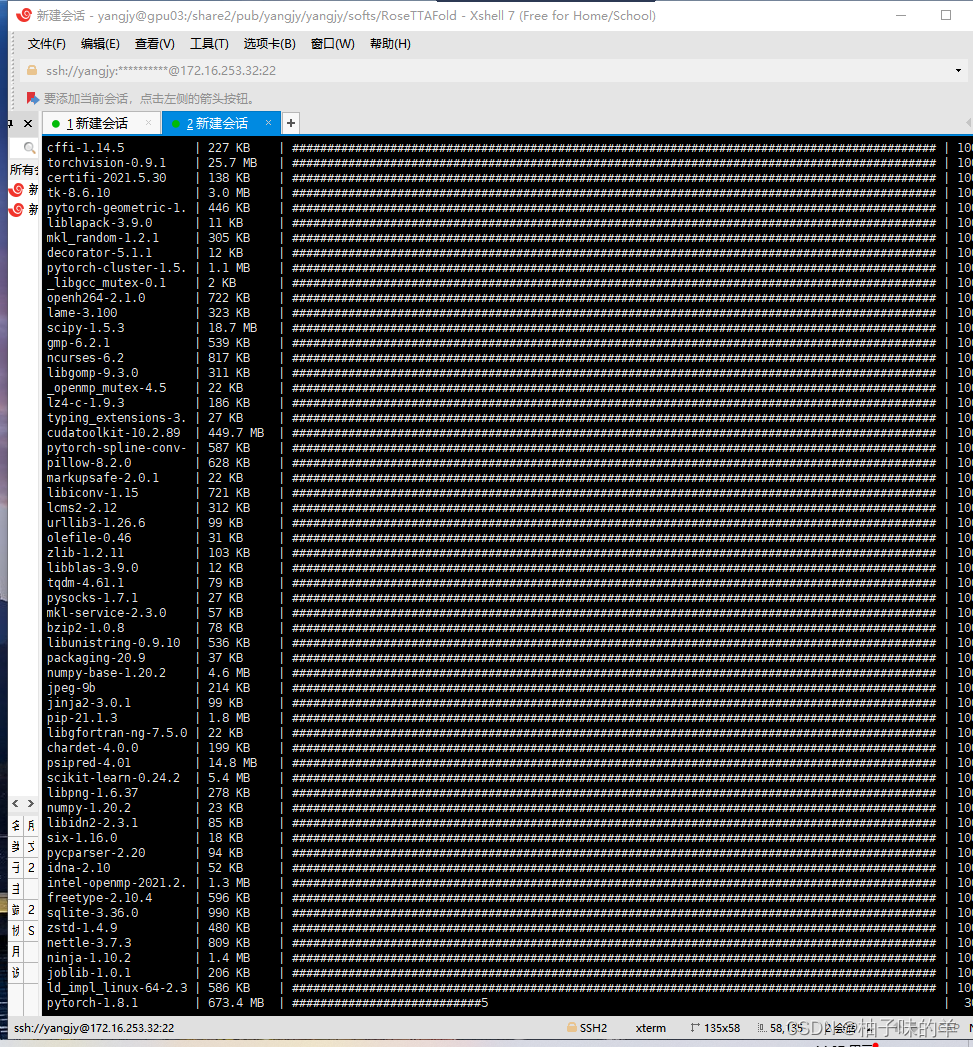Open the 编辑(E) menu
Image resolution: width=973 pixels, height=1047 pixels.
point(100,44)
